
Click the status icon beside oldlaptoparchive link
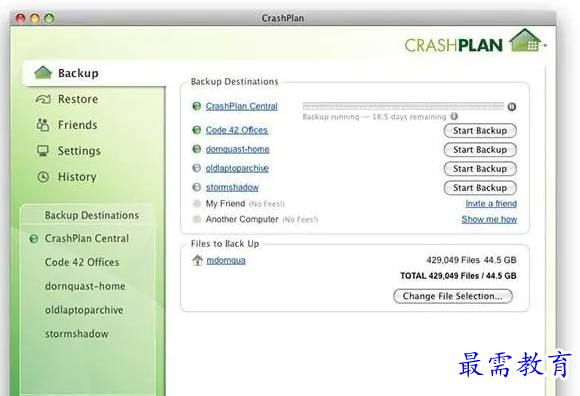(x=197, y=168)
